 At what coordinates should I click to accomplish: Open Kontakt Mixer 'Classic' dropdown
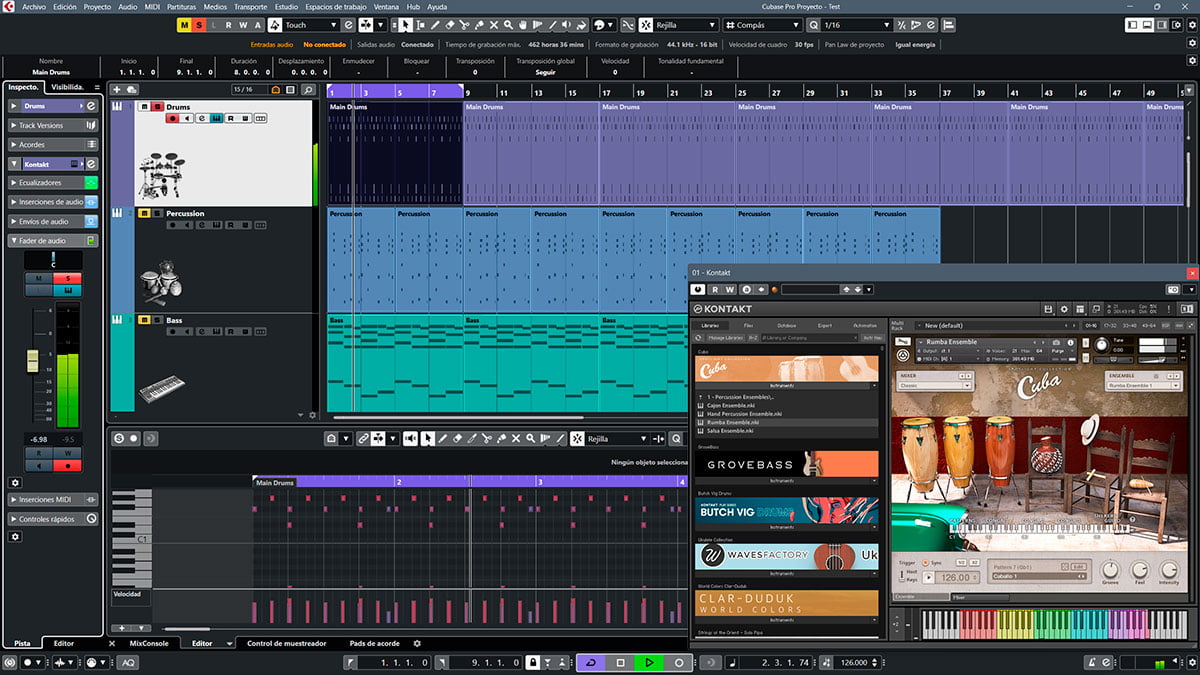(x=935, y=385)
